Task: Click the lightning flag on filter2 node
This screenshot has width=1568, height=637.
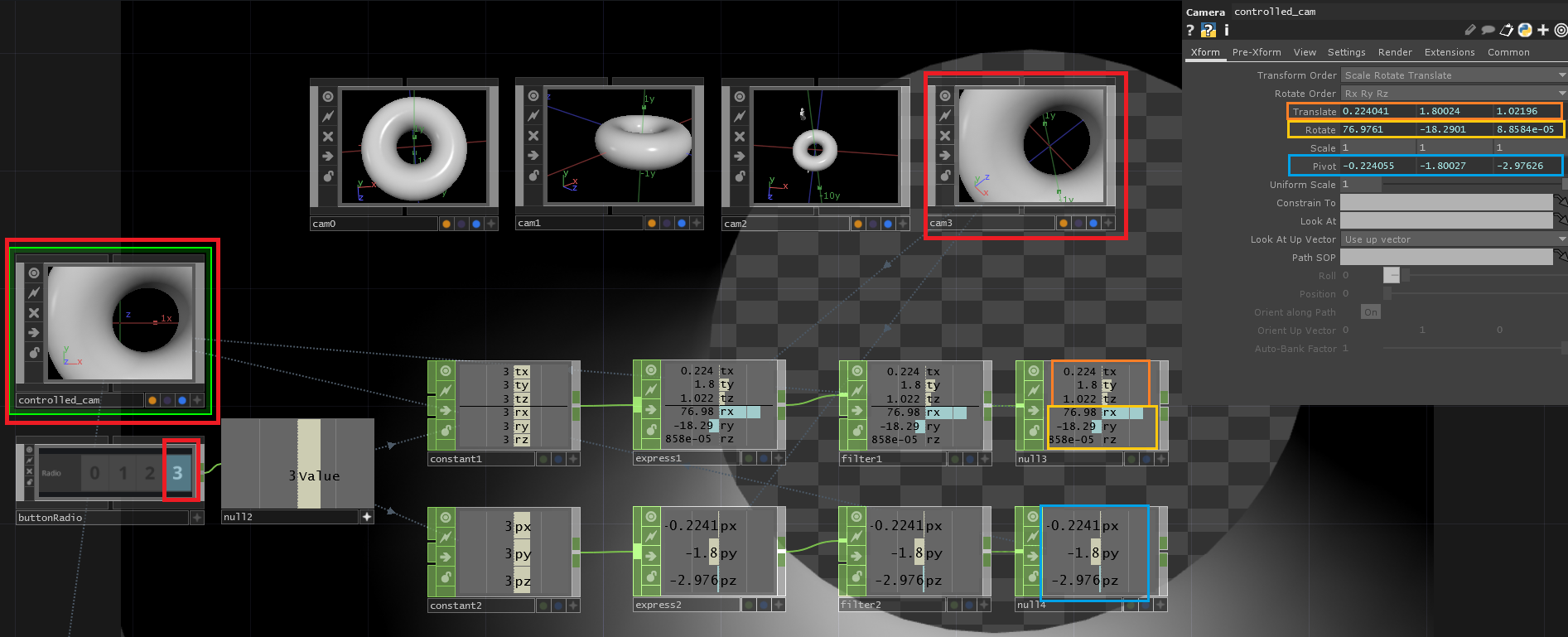Action: 857,537
